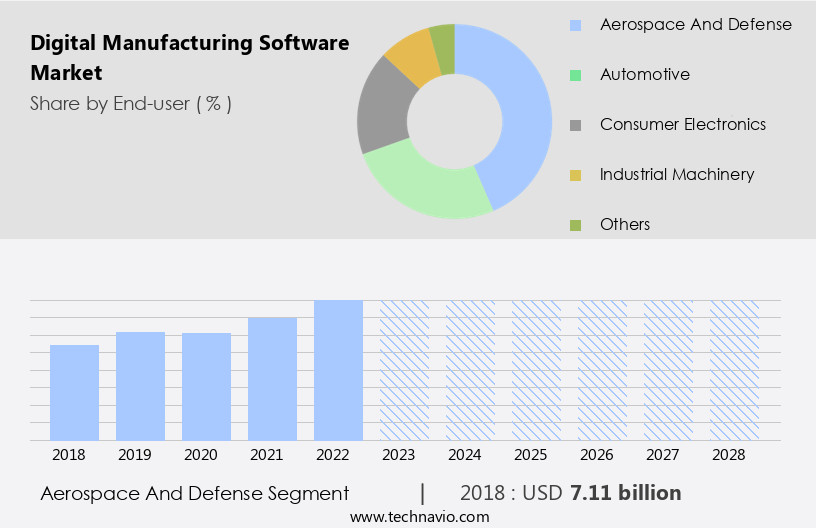816x528 pixels.
Task: Click the yellow donut chart segment
Action: (412, 58)
